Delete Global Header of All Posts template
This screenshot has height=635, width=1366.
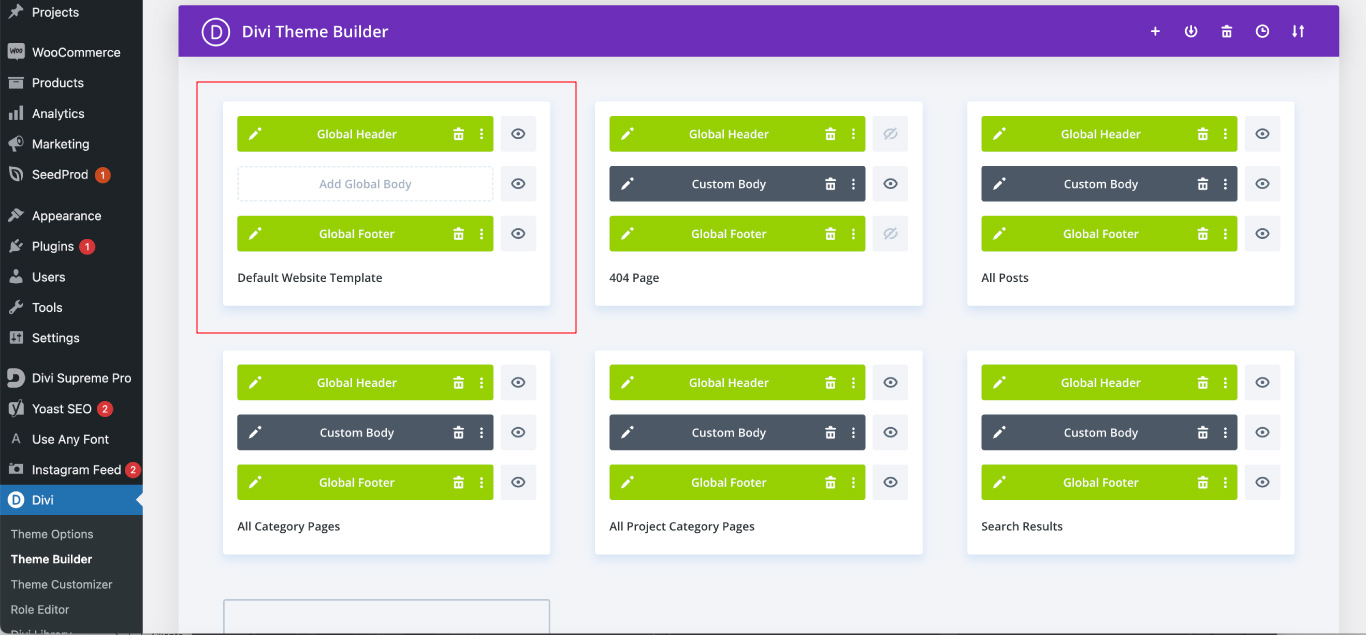coord(1202,134)
